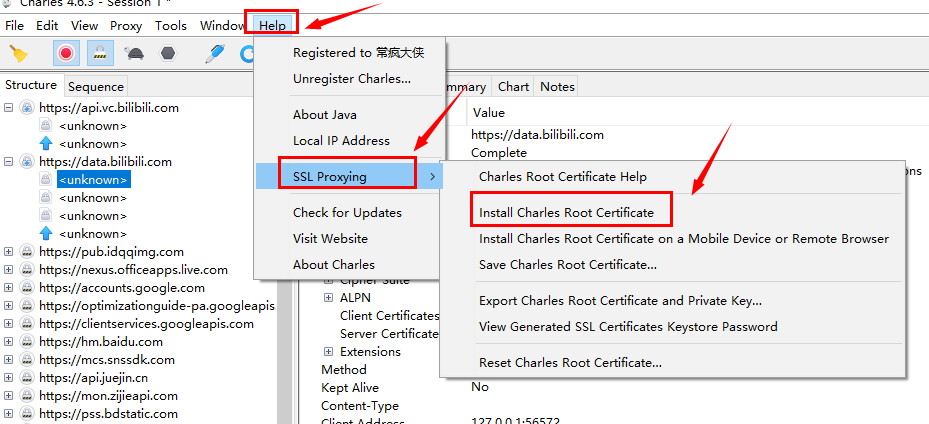This screenshot has width=929, height=424.
Task: Expand the pub.idqqimg.com node
Action: [8, 252]
